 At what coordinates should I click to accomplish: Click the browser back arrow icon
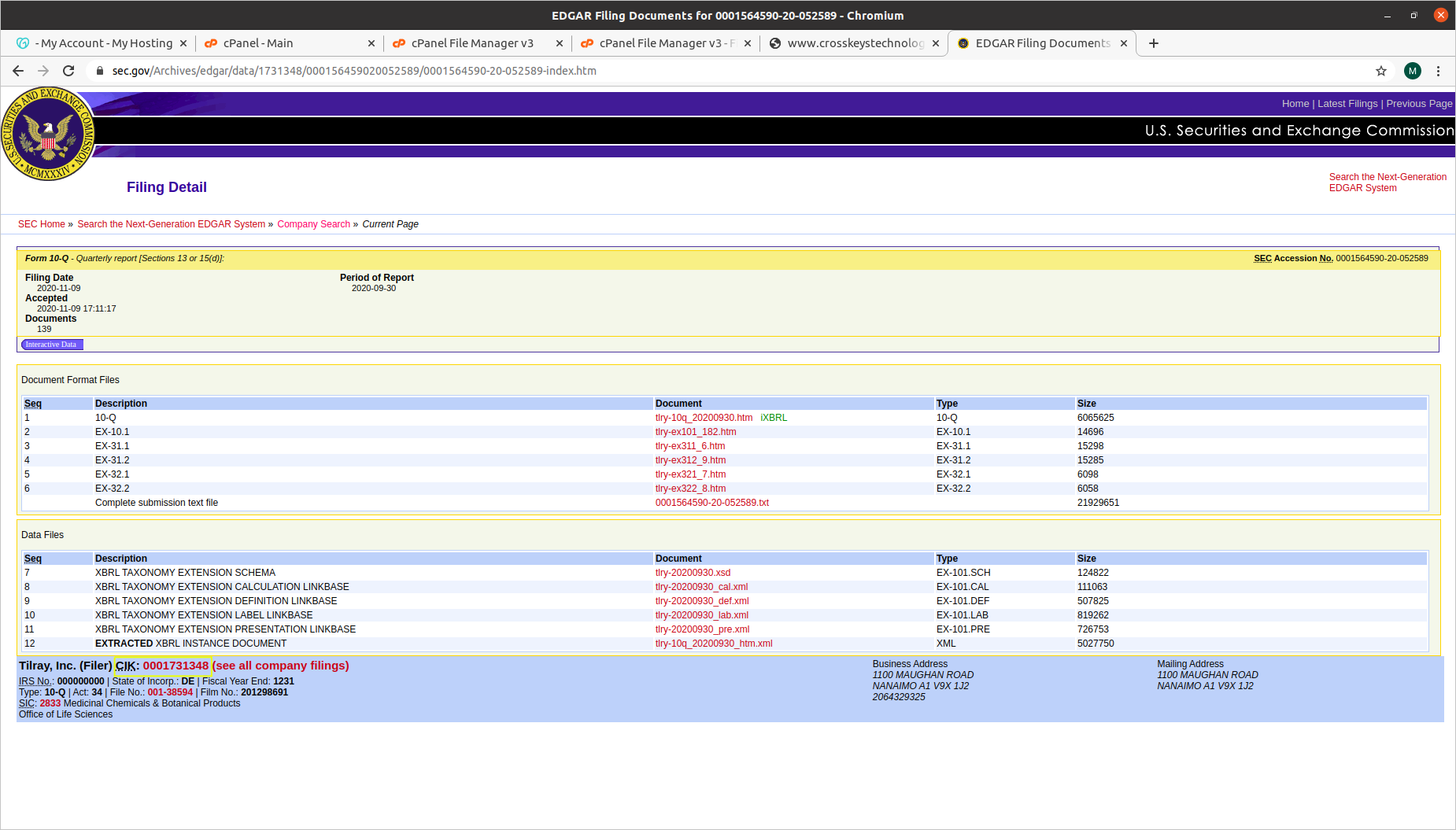coord(18,71)
